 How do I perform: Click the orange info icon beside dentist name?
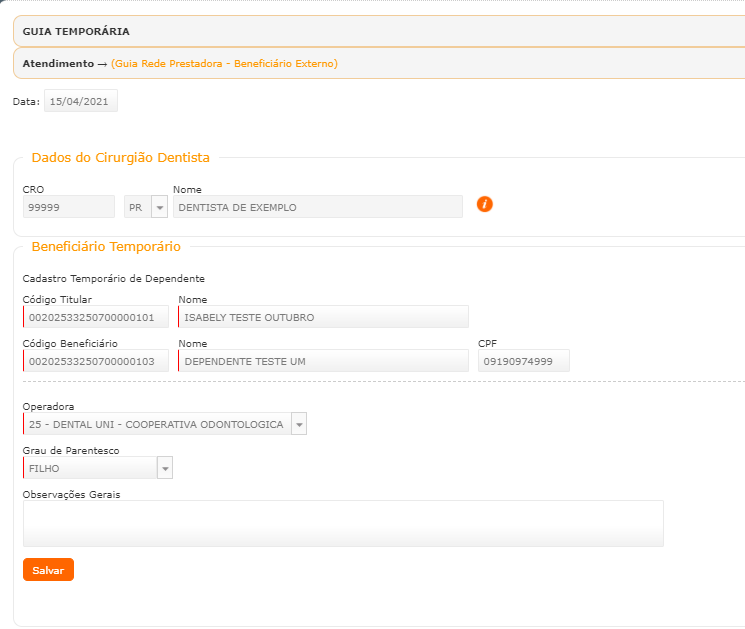(x=485, y=204)
